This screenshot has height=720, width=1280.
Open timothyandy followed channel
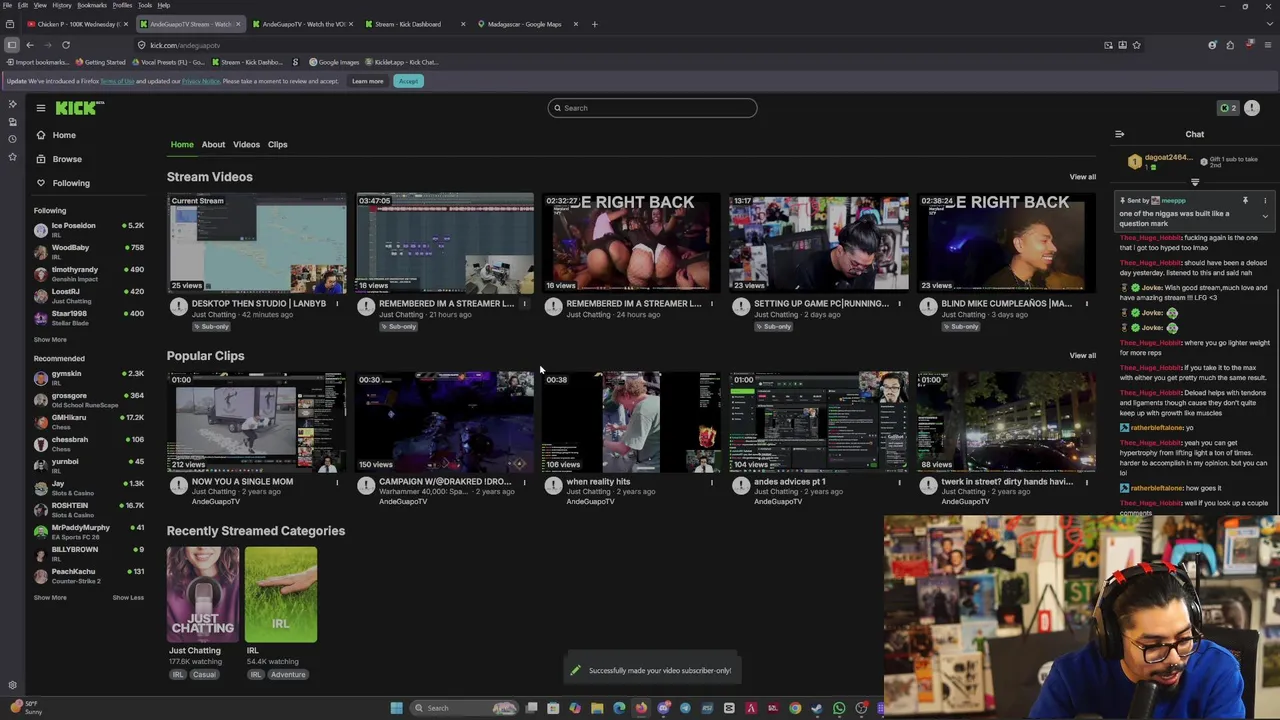(89, 274)
